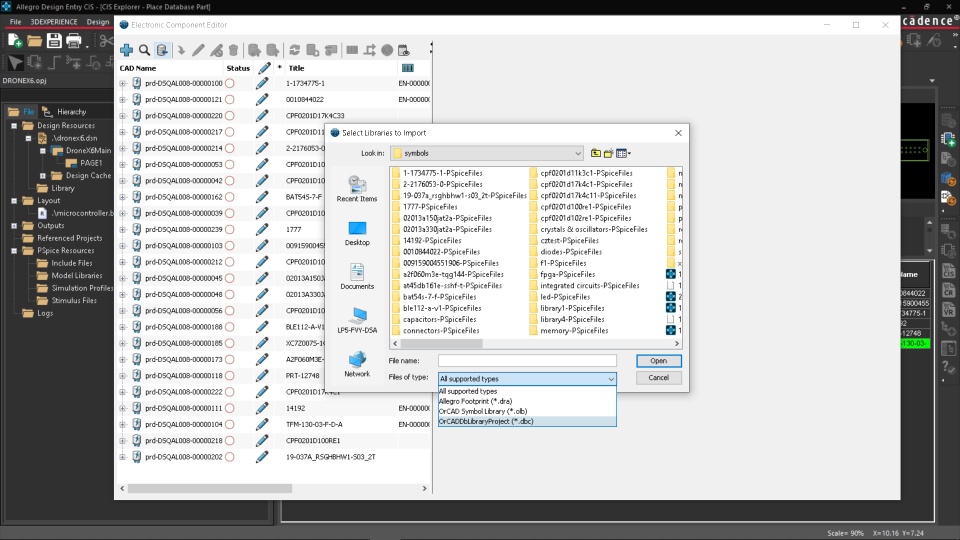Click the pencil edit icon in editor toolbar
The height and width of the screenshot is (540, 960).
point(198,50)
